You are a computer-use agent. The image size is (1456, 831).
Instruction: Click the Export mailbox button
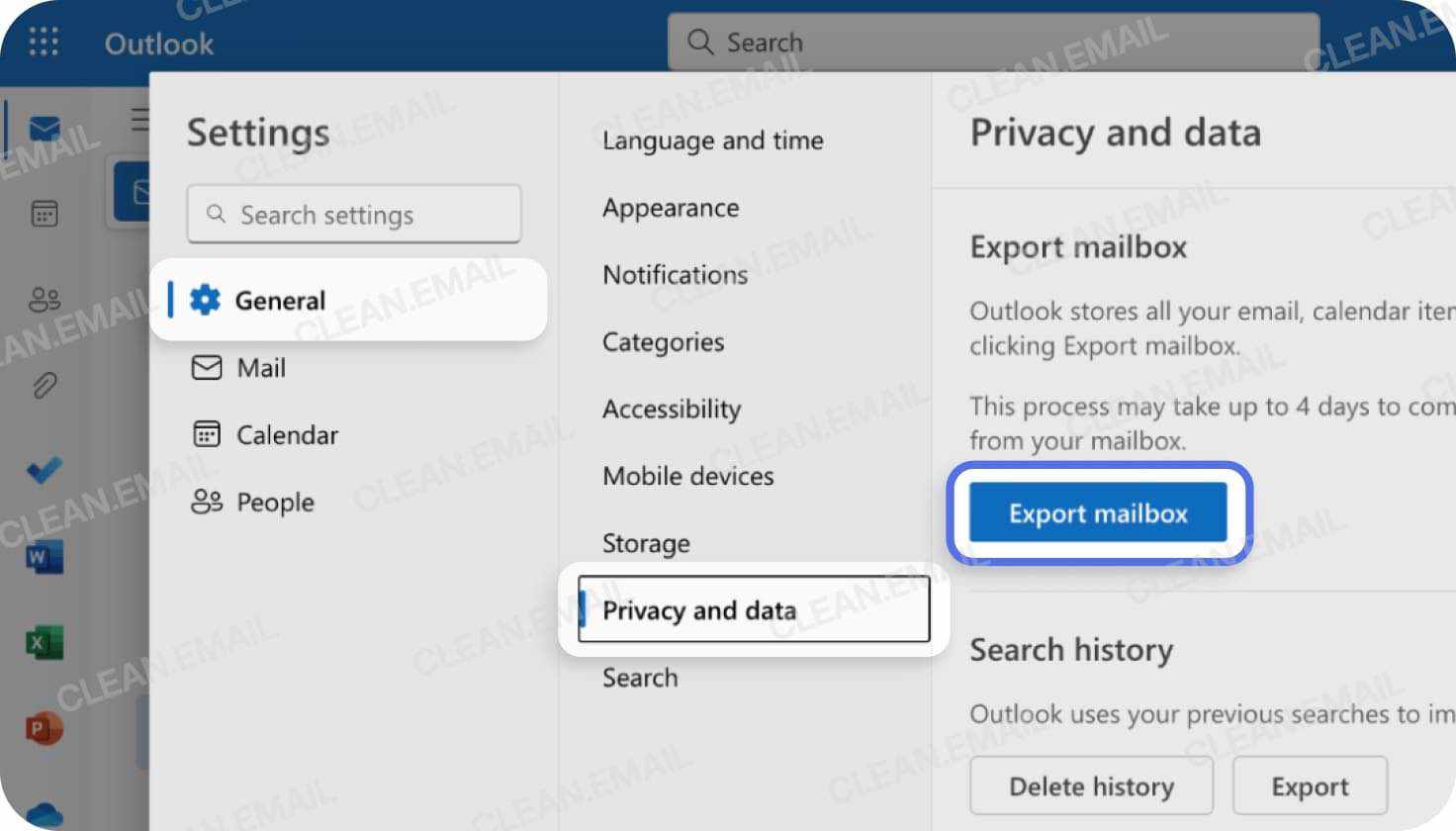point(1098,512)
